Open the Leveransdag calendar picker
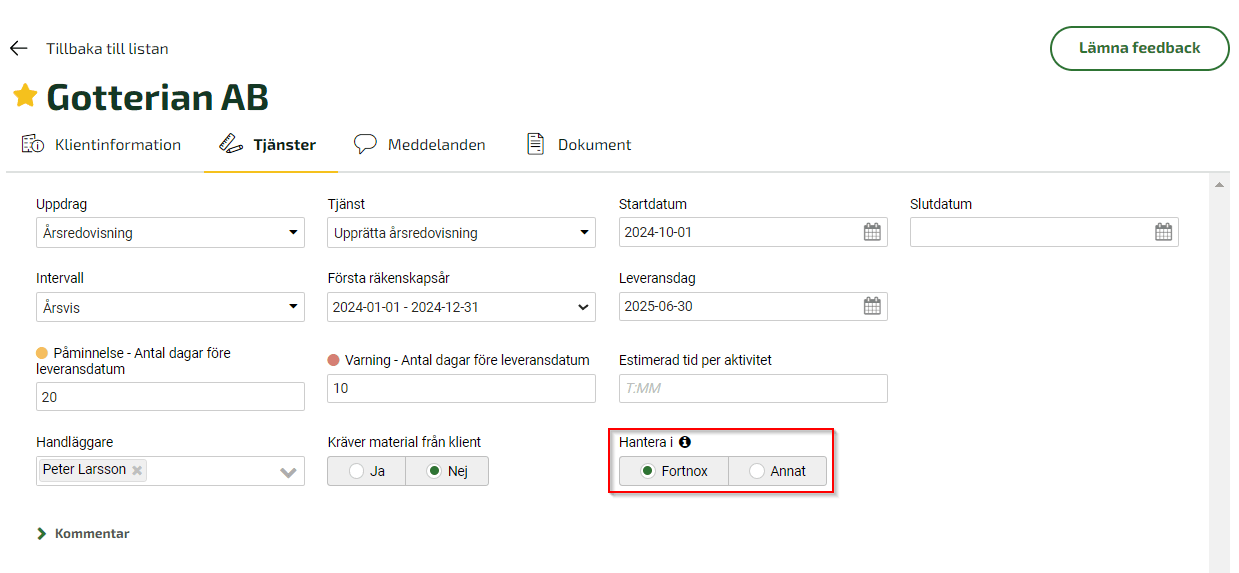The width and height of the screenshot is (1239, 573). [x=872, y=306]
